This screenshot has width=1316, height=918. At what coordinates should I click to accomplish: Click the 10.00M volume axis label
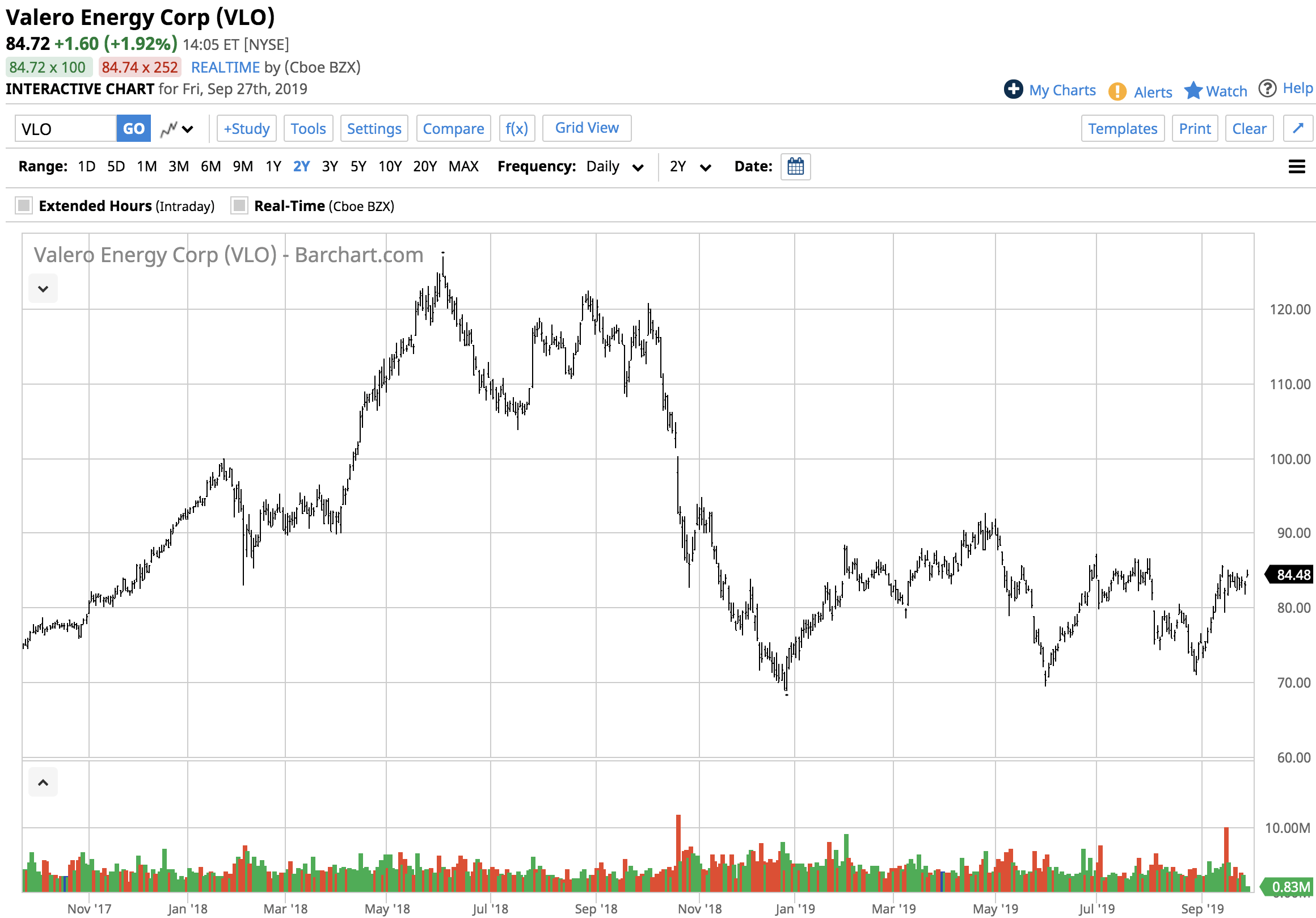coord(1287,828)
